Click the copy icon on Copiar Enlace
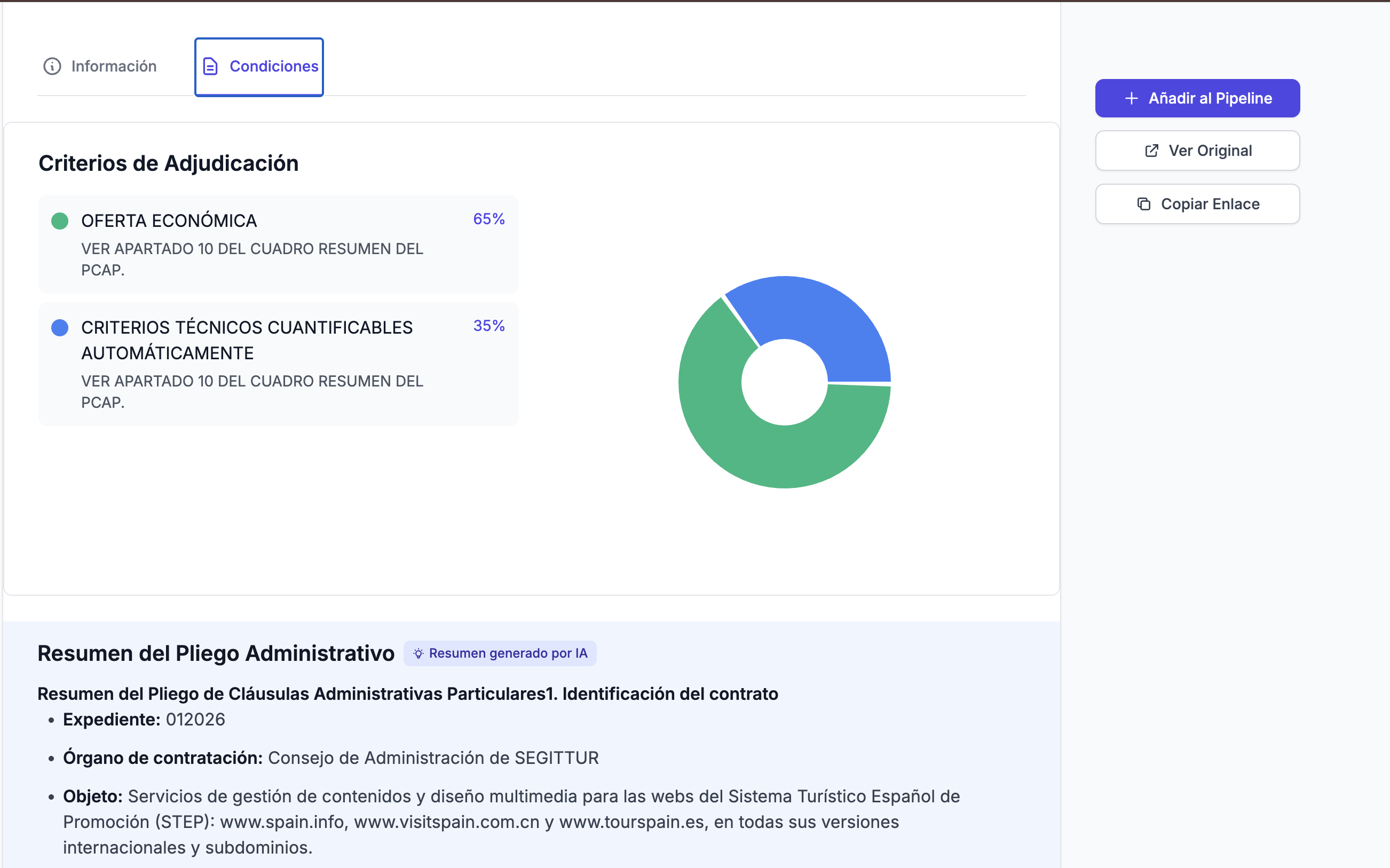 click(1144, 203)
